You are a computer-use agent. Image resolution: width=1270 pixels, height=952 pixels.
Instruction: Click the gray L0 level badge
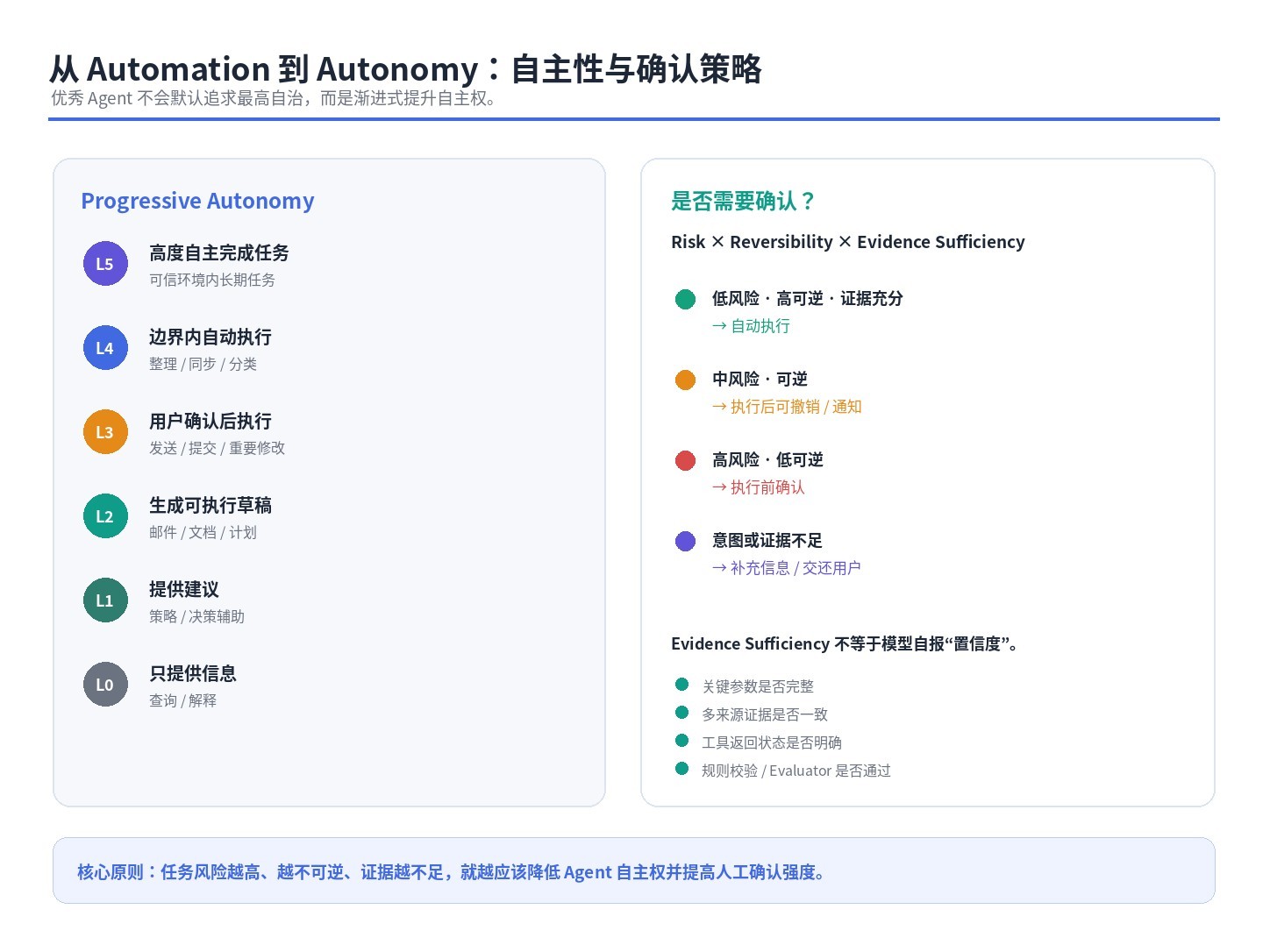[105, 685]
